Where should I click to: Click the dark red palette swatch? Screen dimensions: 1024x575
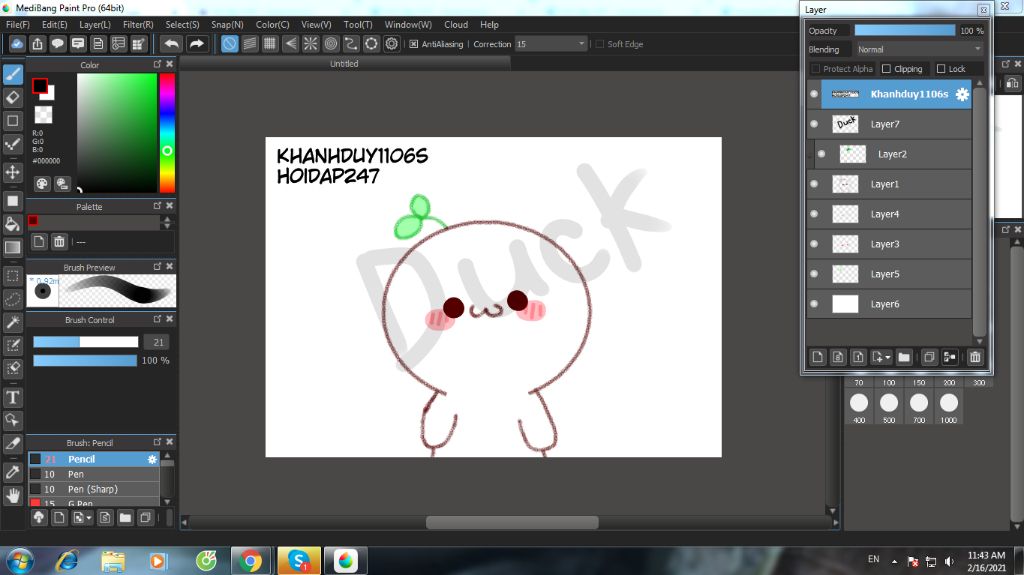pos(33,221)
